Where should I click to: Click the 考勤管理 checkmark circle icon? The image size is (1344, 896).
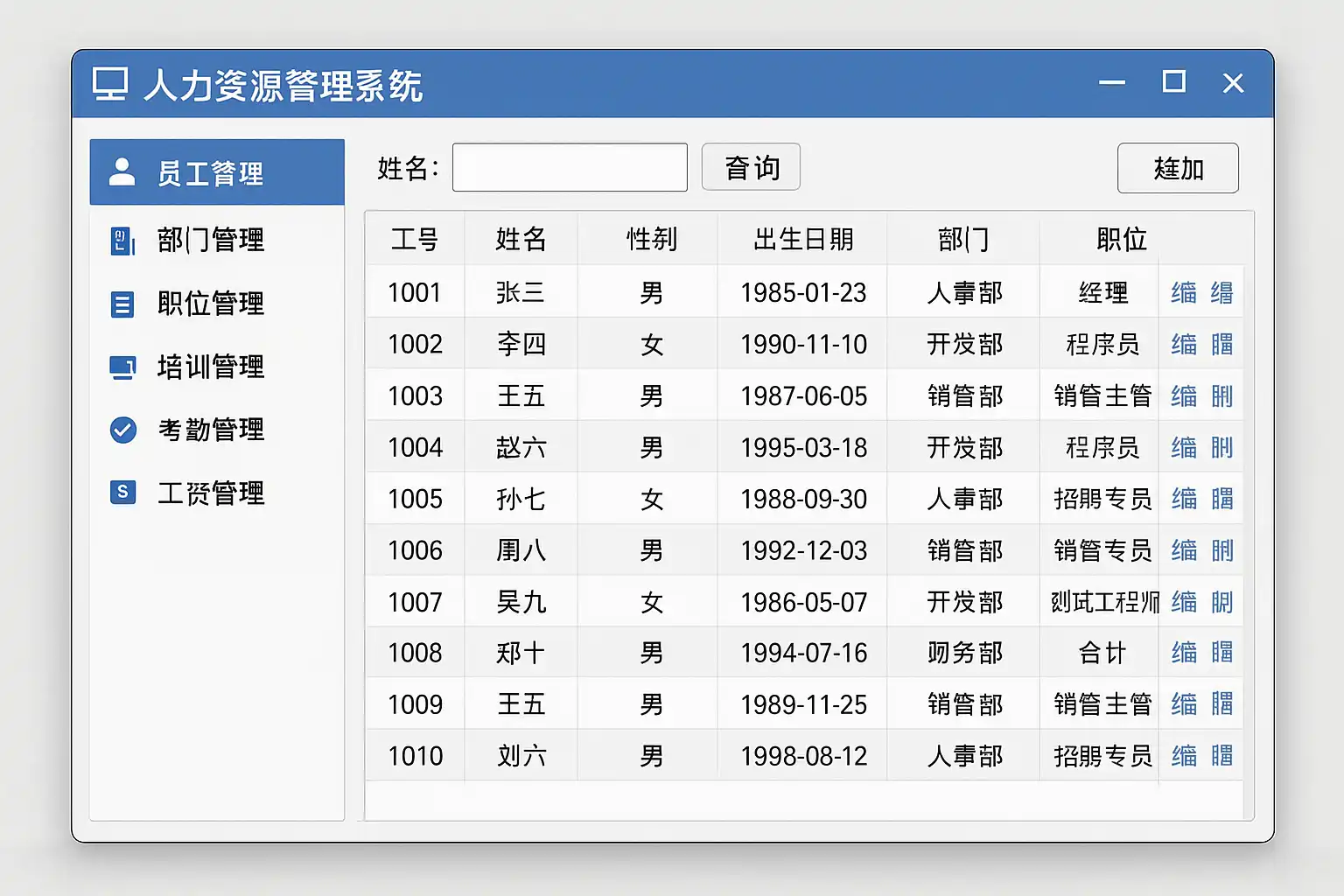tap(122, 430)
